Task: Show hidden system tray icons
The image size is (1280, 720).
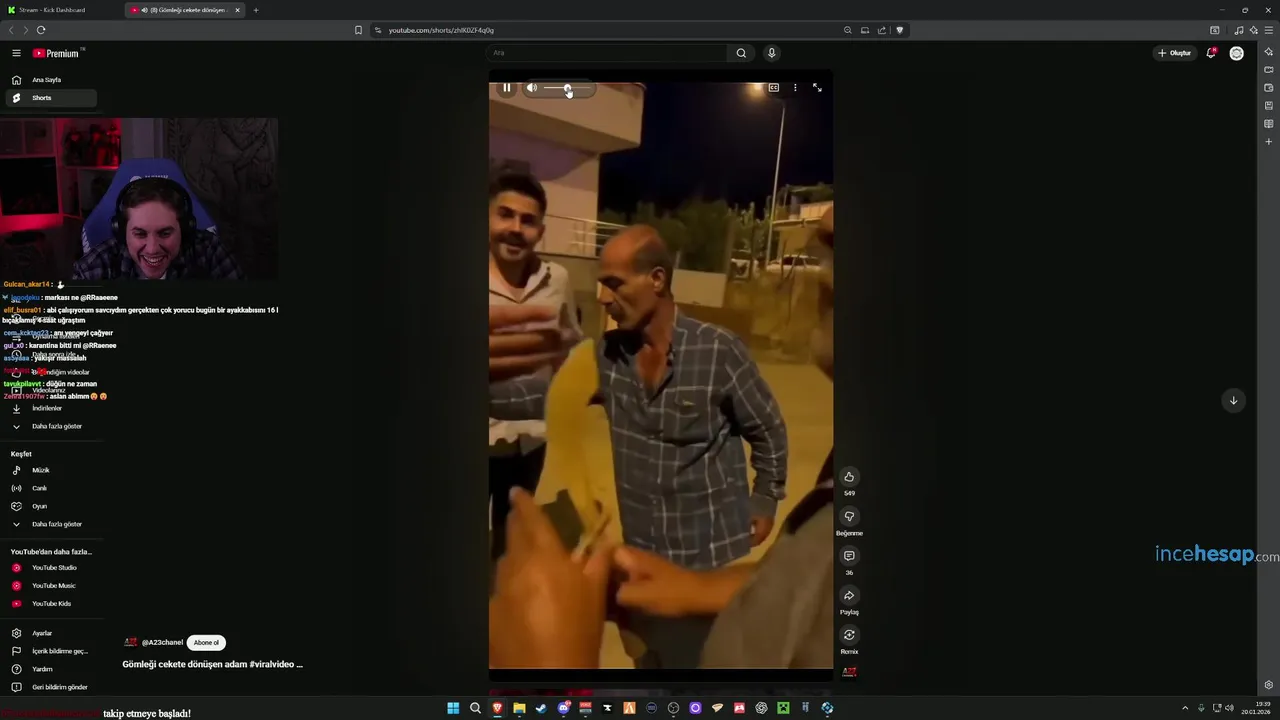Action: [x=1185, y=708]
